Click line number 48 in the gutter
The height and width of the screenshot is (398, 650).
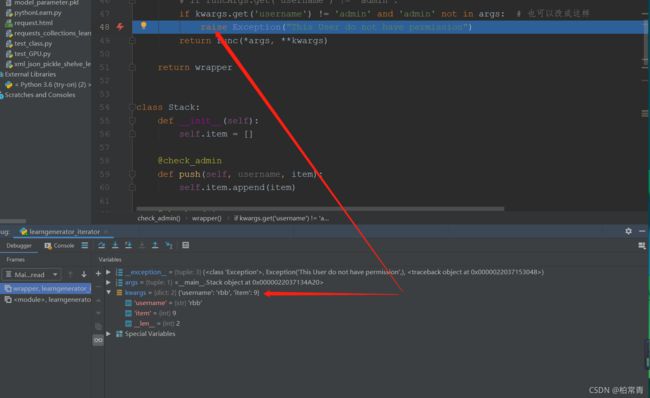[x=104, y=27]
